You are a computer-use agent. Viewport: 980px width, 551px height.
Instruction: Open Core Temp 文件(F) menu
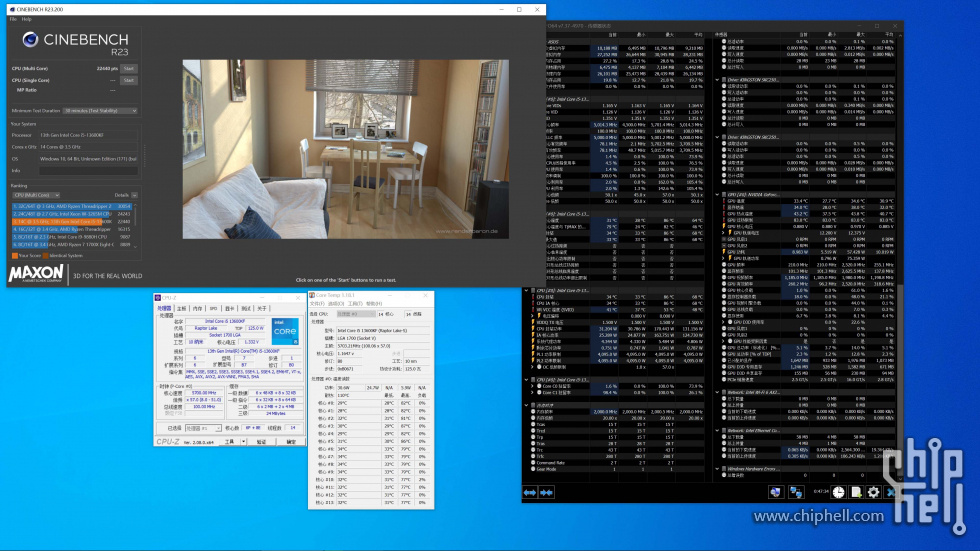[317, 304]
